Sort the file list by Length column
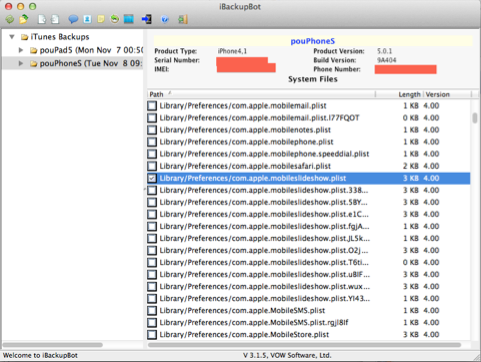 tap(400, 94)
